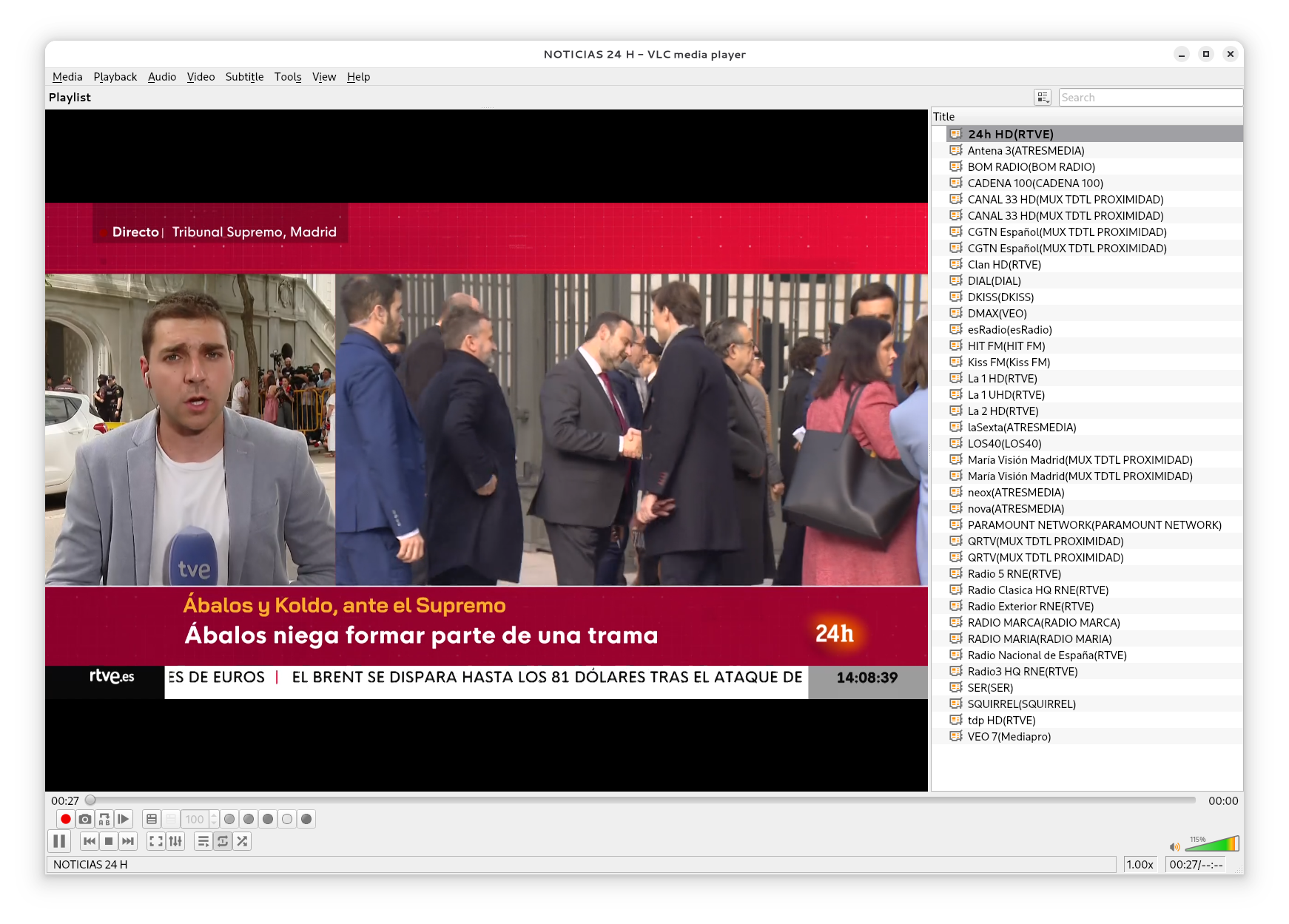Click icon beside Radio3 HQ RNE(RTVE)

tap(956, 671)
